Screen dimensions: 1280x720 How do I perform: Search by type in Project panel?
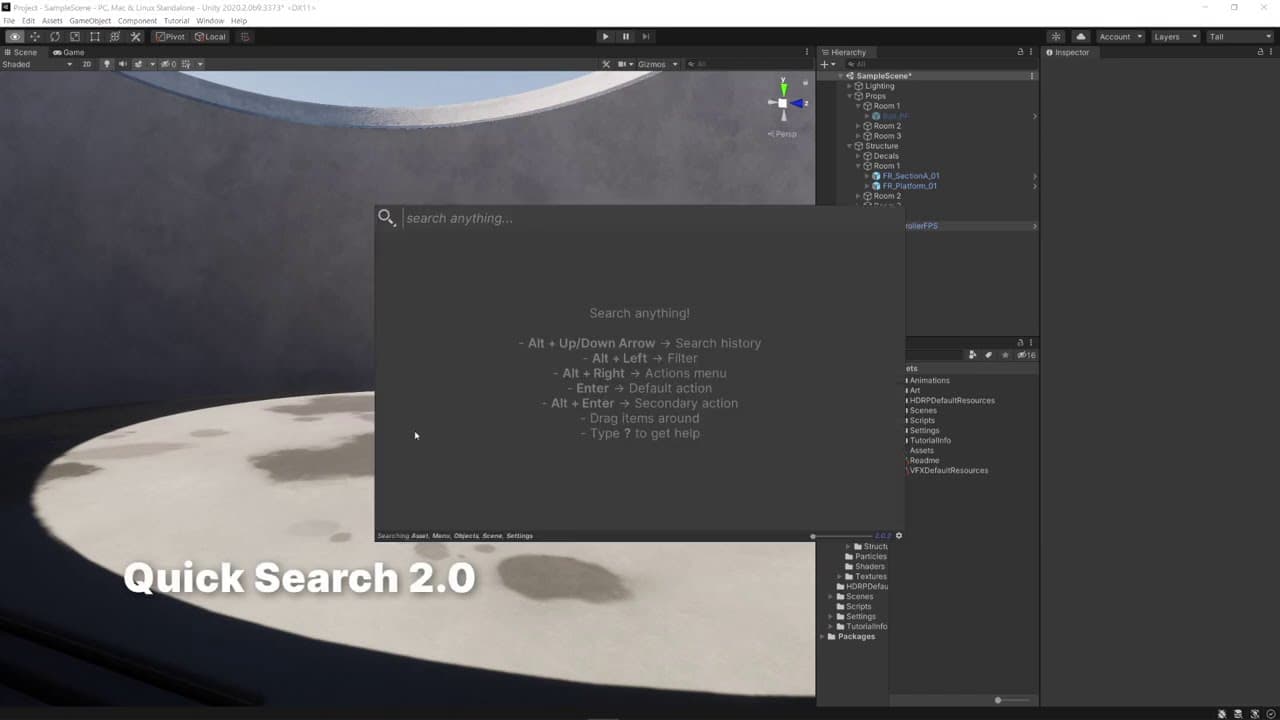coord(973,355)
